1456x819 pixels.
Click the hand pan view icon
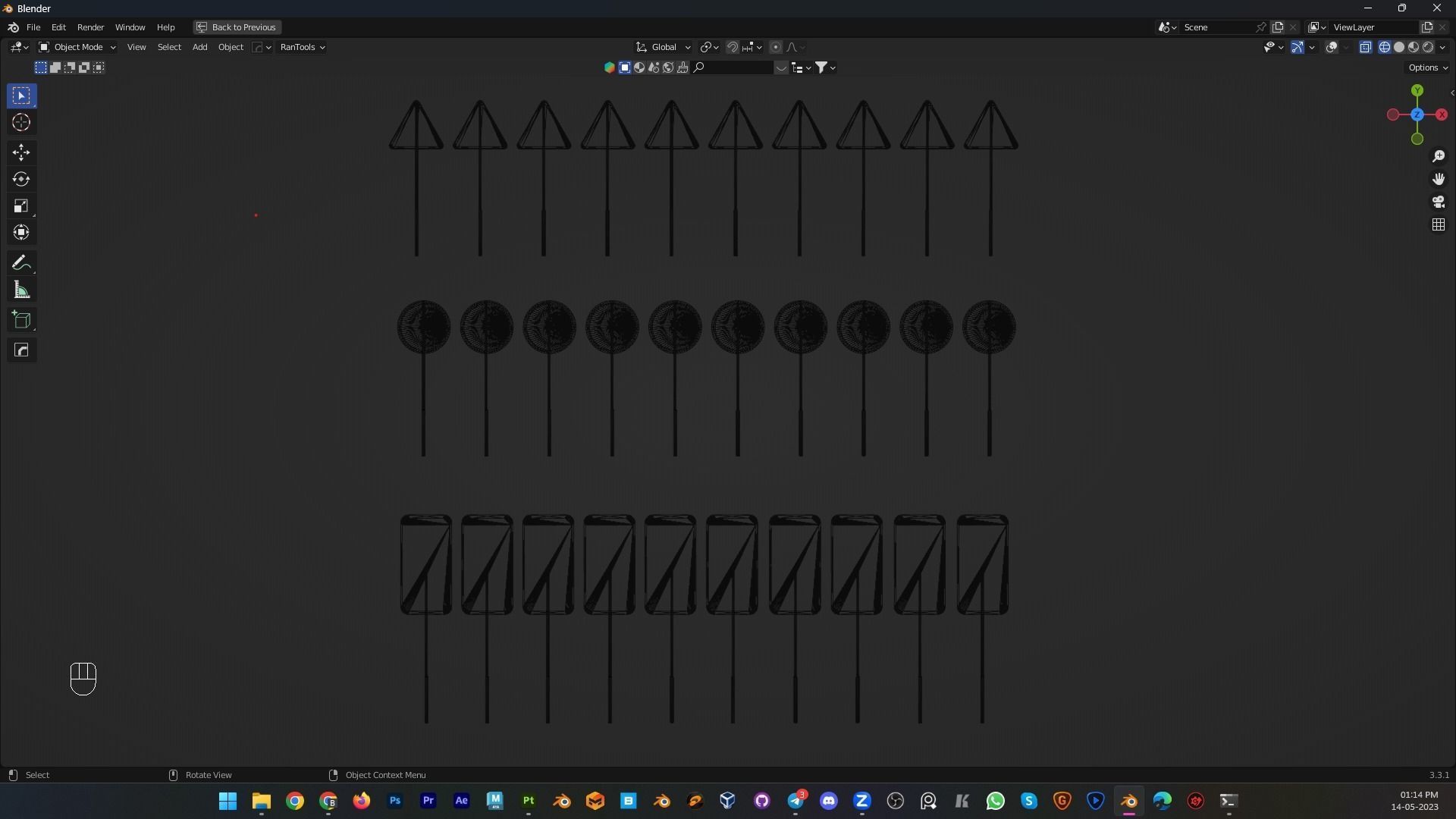click(x=1439, y=179)
